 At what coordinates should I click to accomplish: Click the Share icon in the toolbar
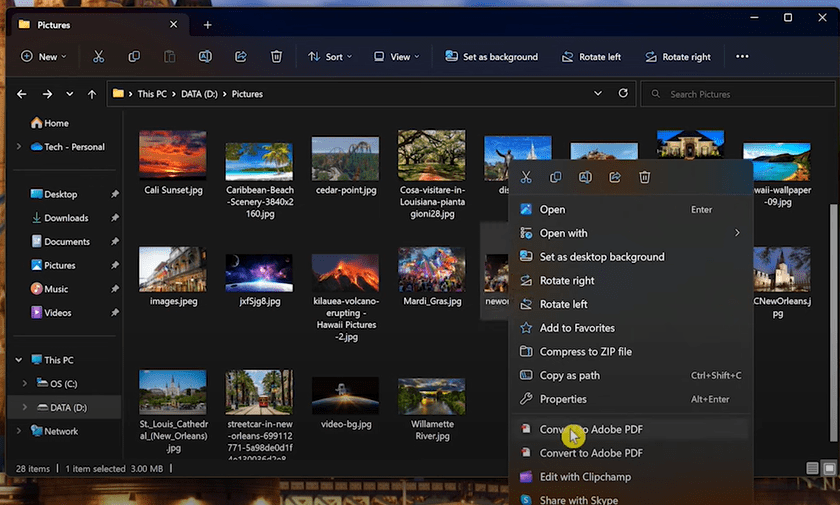coord(241,56)
